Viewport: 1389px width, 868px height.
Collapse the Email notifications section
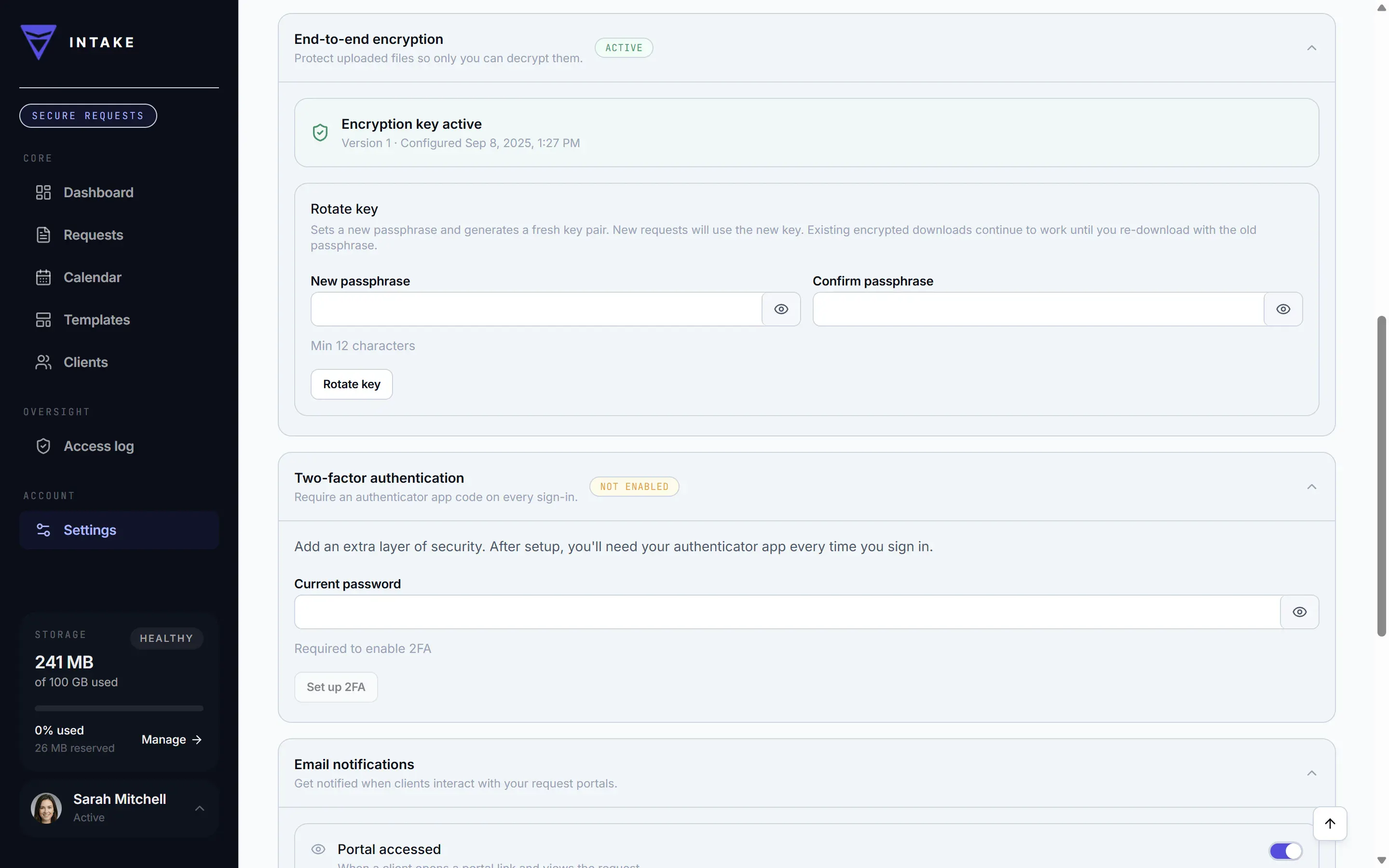1311,773
